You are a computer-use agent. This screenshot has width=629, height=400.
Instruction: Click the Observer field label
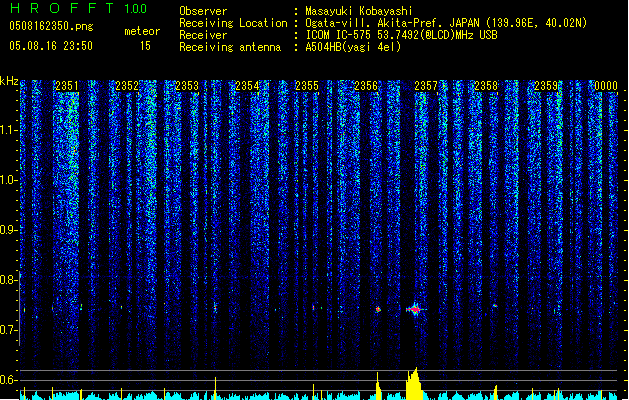203,11
